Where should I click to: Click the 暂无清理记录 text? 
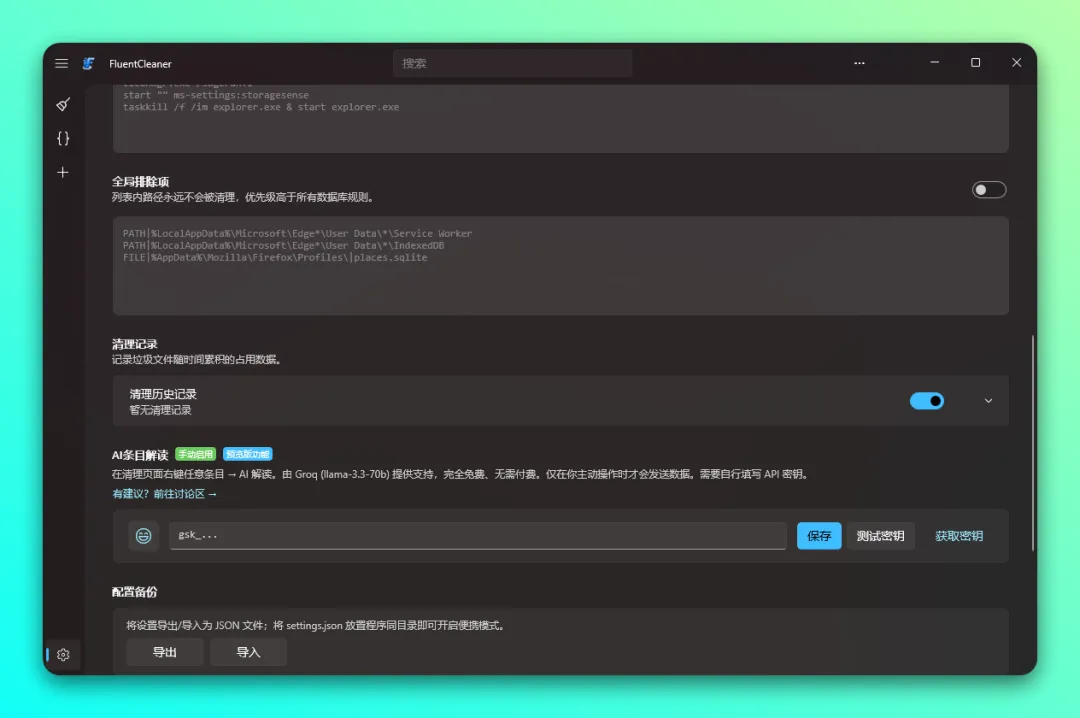160,410
